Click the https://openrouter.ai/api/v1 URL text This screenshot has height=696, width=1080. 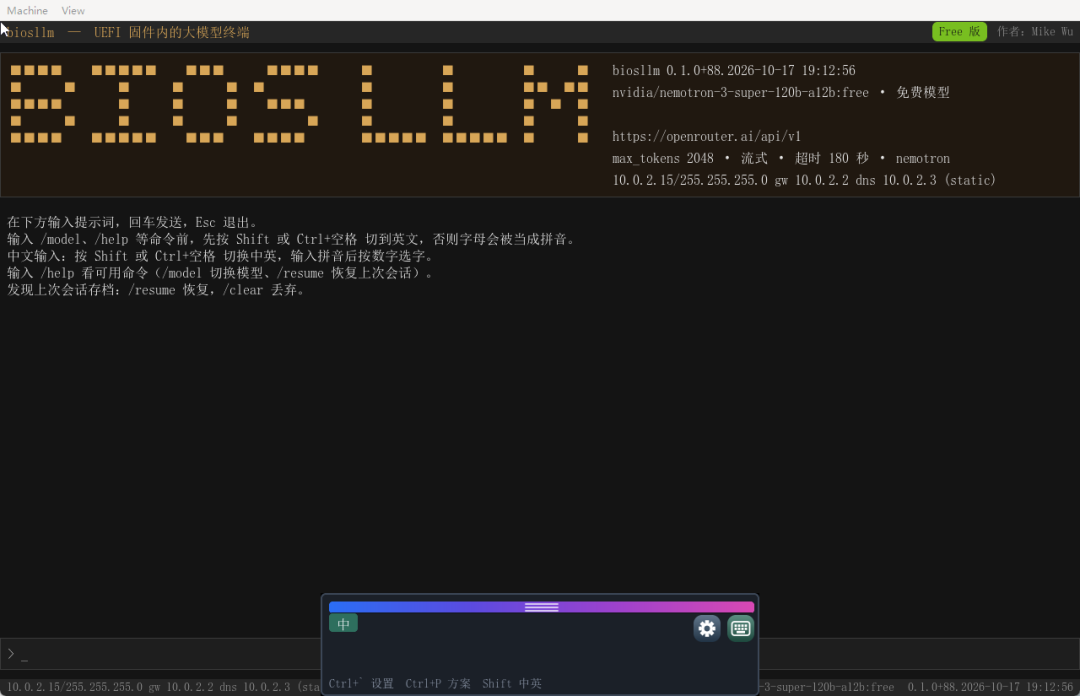(706, 136)
